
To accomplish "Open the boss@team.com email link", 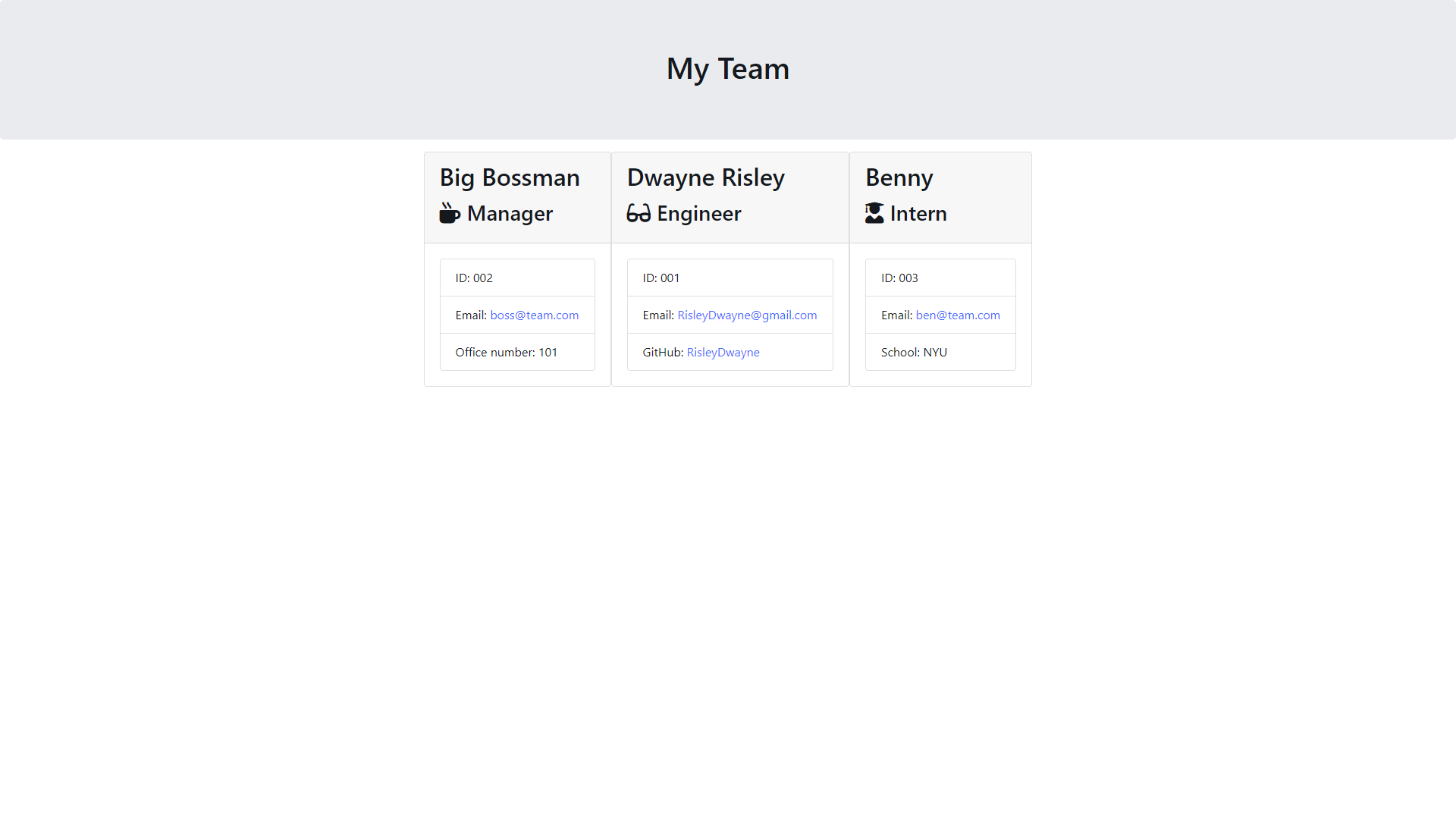I will 534,315.
